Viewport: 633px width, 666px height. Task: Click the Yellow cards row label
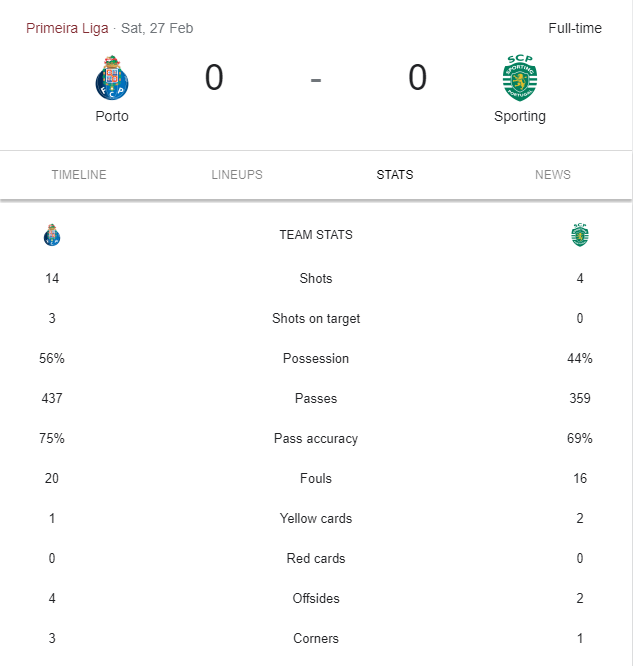click(316, 519)
